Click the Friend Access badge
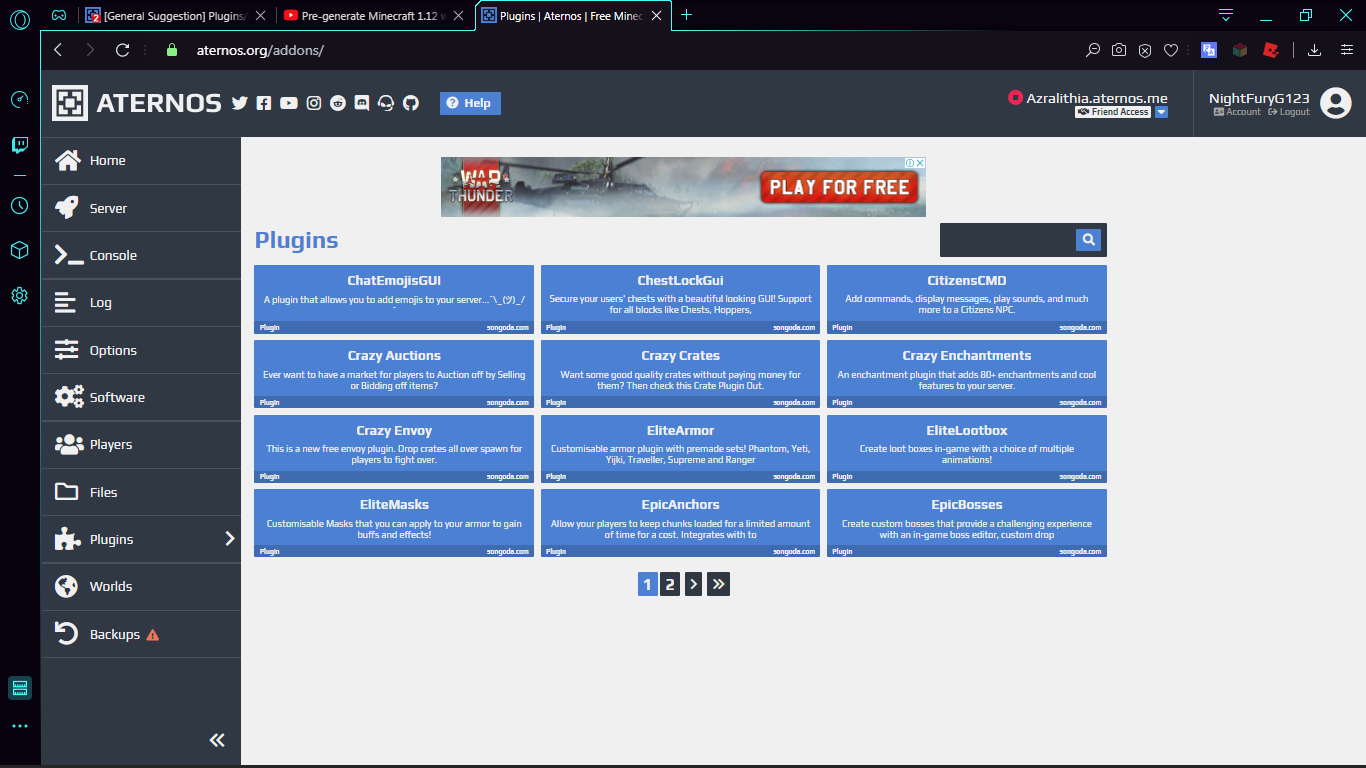1366x768 pixels. pos(1113,112)
